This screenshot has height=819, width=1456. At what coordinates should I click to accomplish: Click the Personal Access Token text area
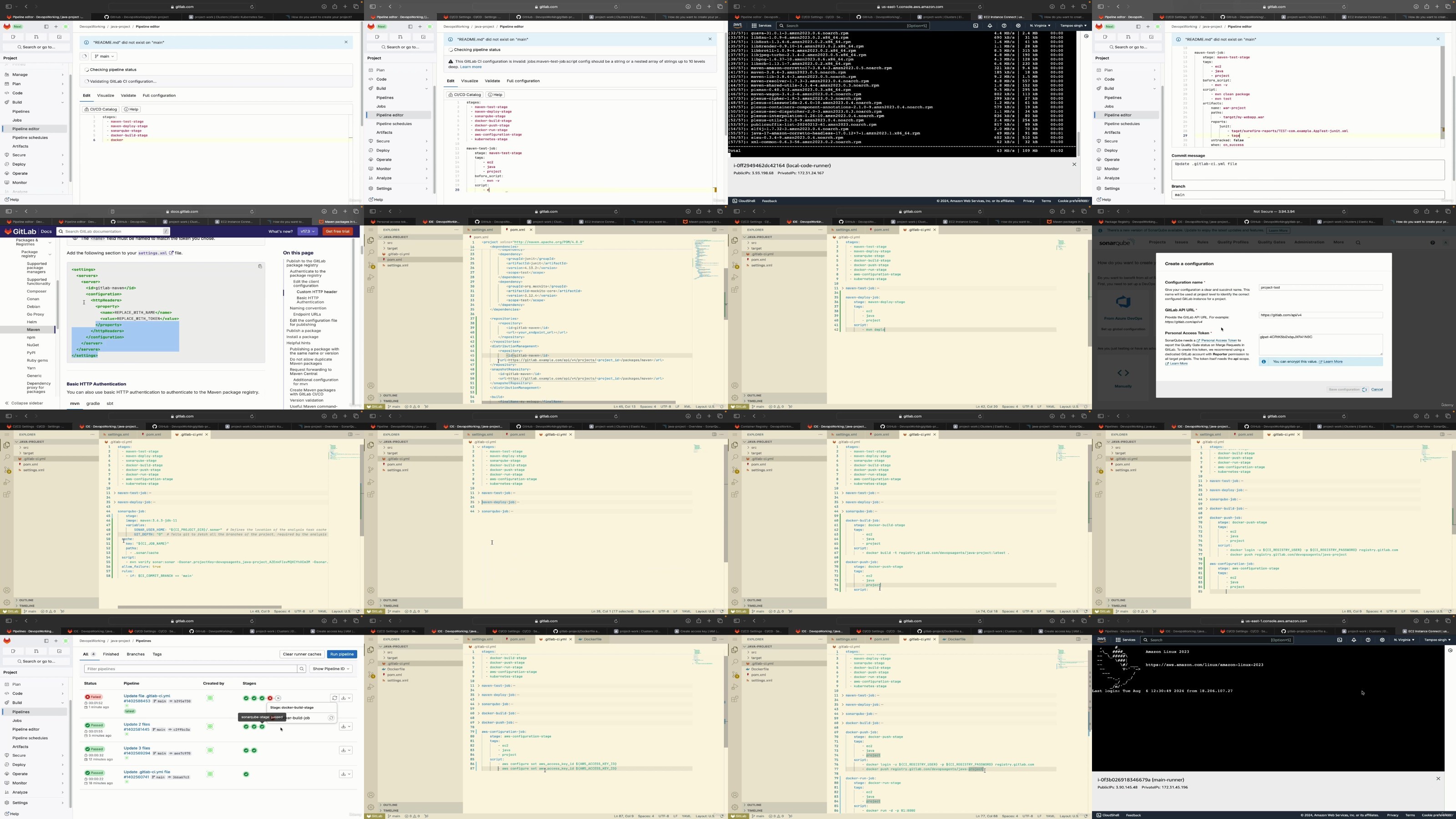pos(1320,344)
